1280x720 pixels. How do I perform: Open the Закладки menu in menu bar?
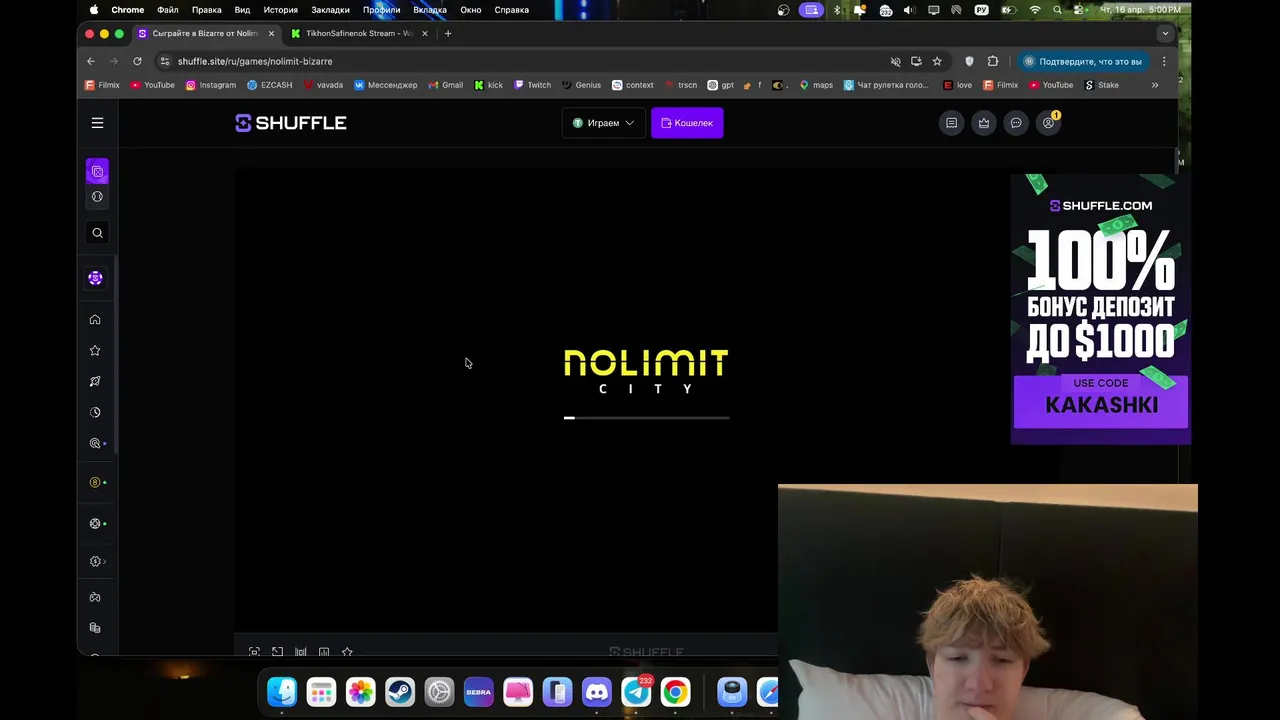click(x=330, y=10)
